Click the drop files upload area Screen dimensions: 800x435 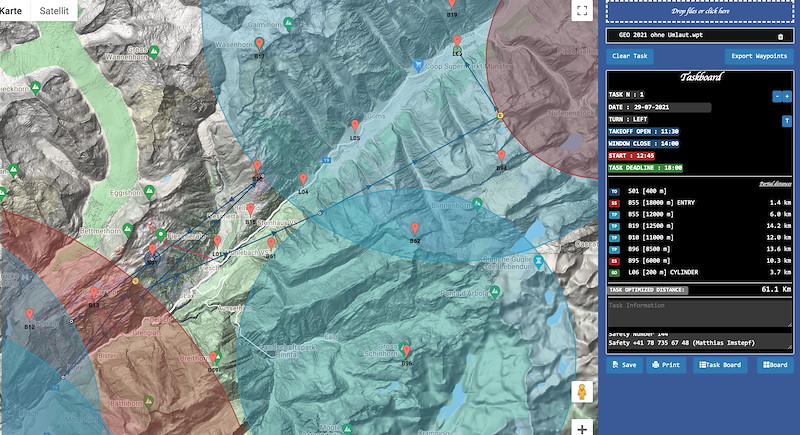pos(700,11)
